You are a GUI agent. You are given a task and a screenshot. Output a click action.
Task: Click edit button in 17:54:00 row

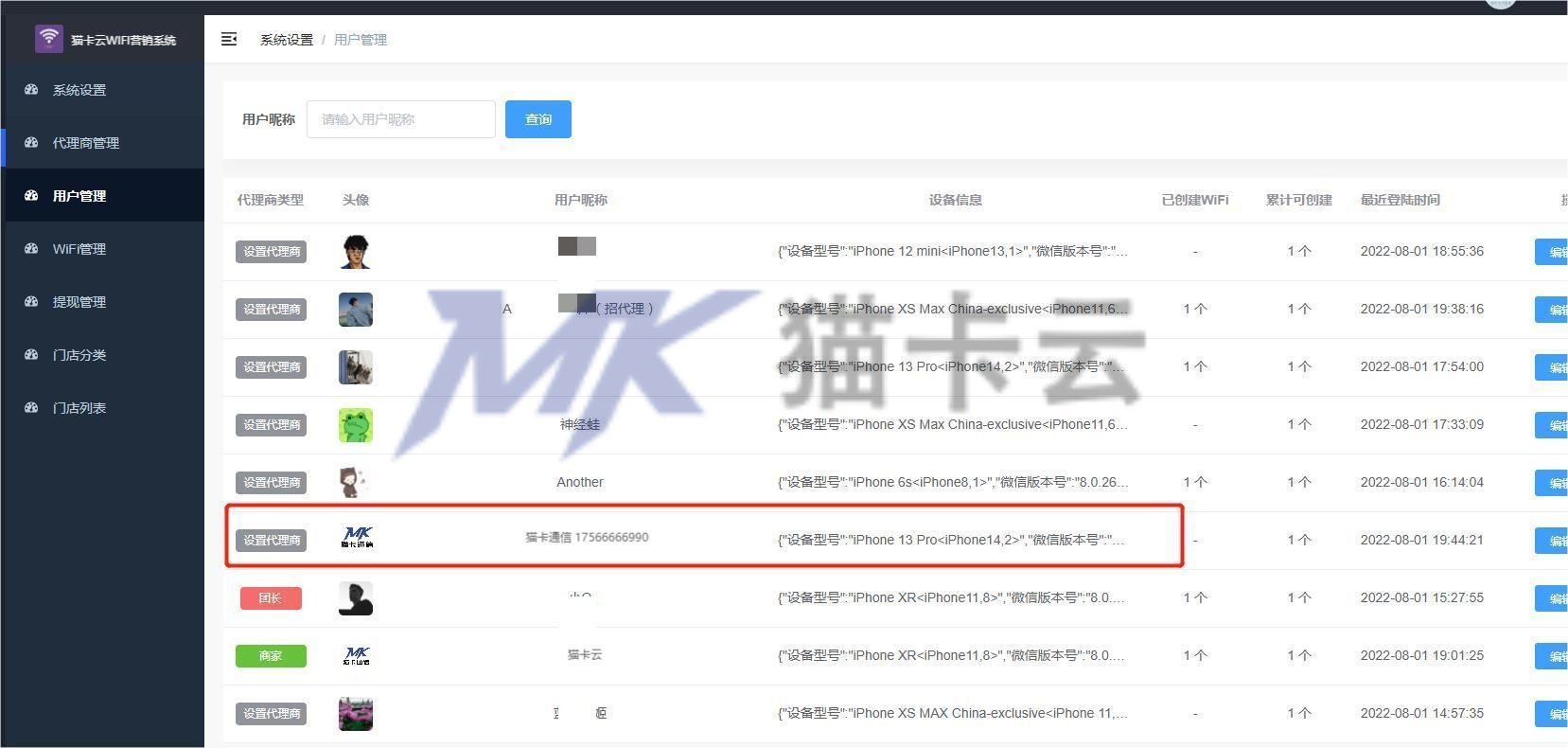(1551, 367)
